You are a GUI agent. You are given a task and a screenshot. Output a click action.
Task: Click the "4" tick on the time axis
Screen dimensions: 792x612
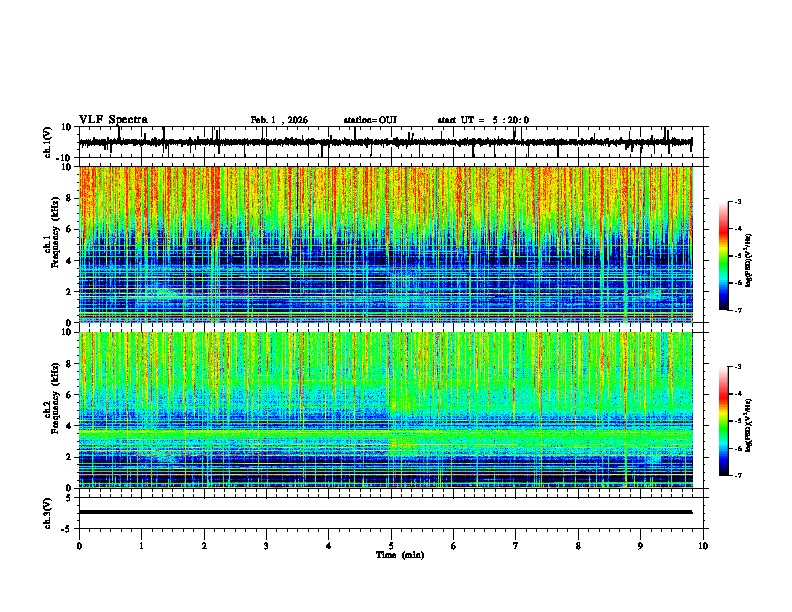tap(329, 546)
